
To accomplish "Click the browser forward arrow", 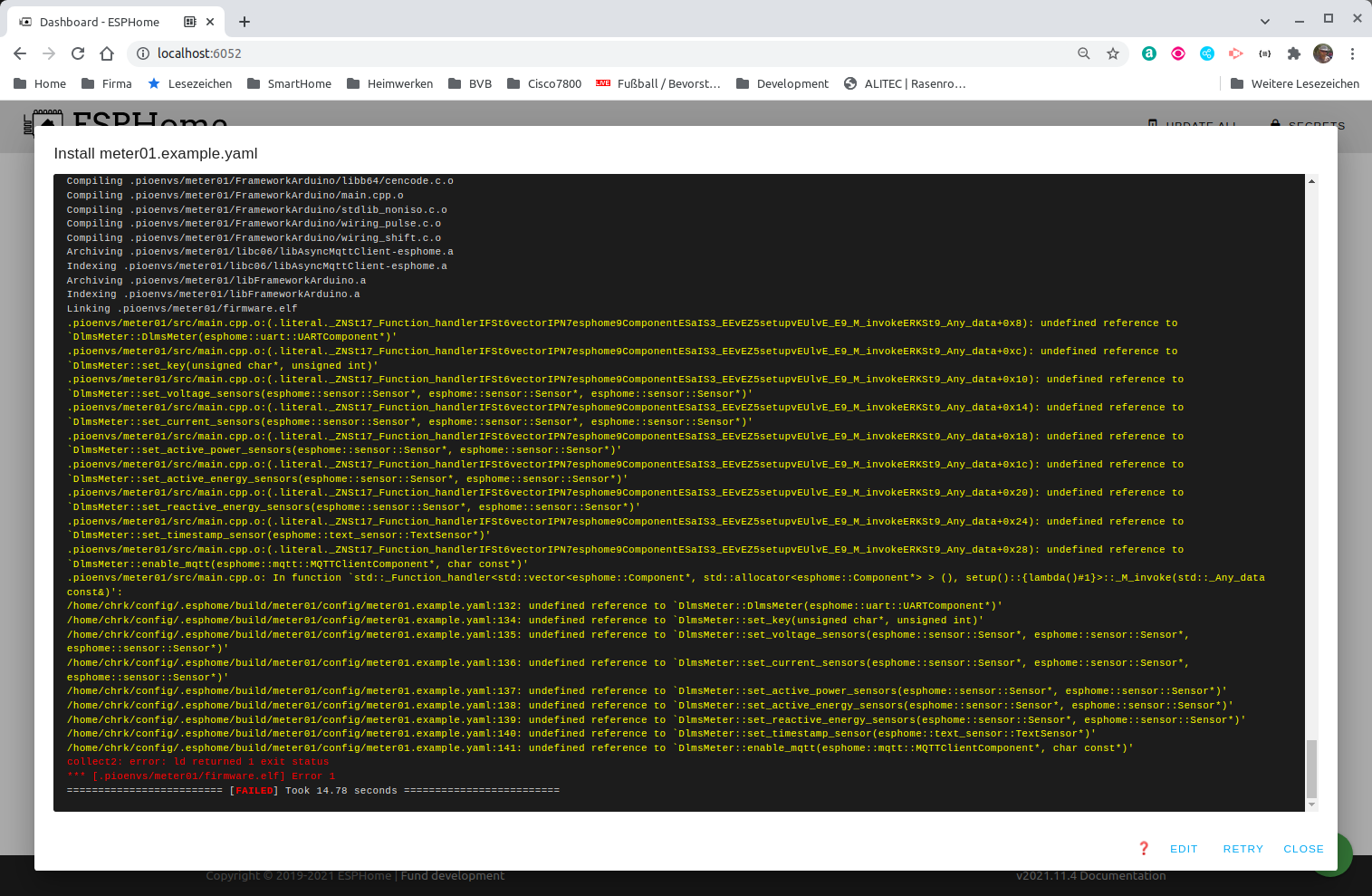I will (49, 53).
